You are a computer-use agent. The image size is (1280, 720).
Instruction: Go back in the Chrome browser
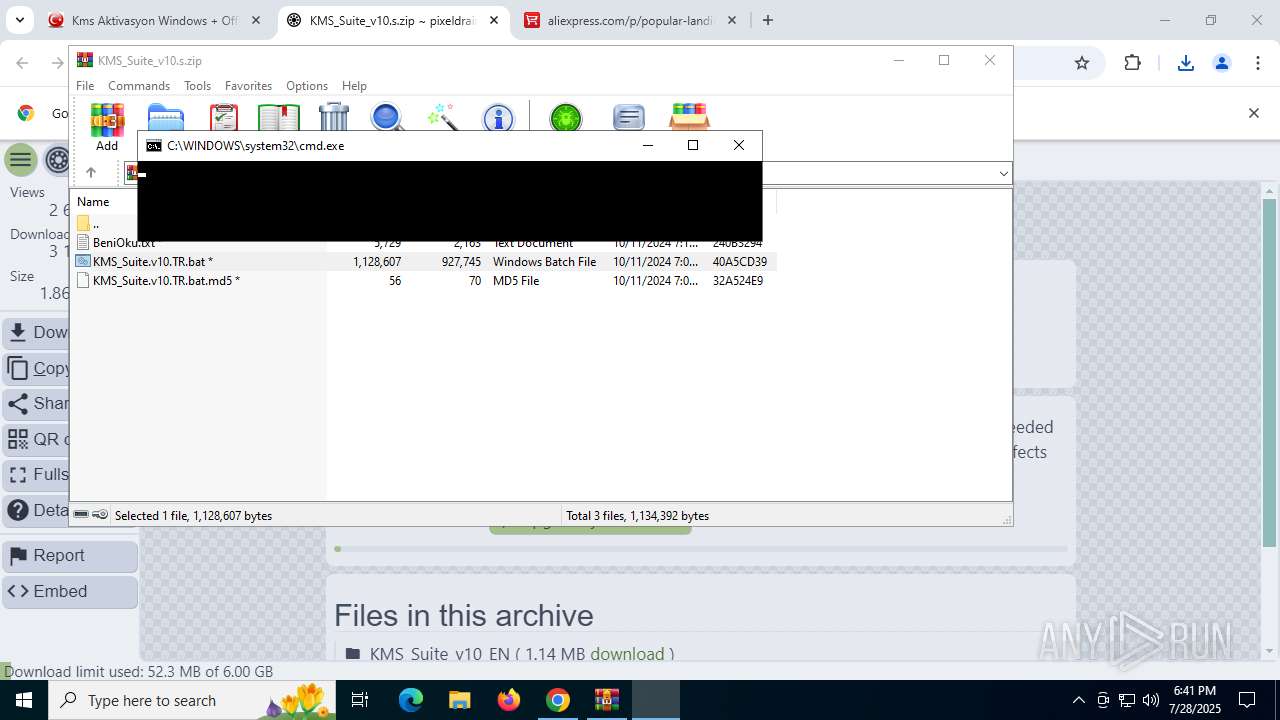[22, 63]
